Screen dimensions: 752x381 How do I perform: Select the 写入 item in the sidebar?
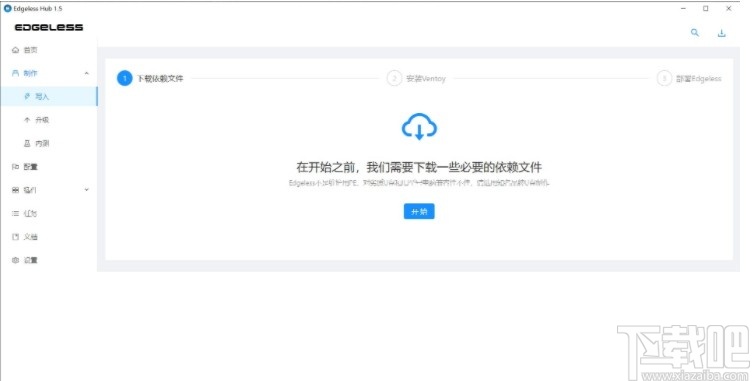coord(48,96)
